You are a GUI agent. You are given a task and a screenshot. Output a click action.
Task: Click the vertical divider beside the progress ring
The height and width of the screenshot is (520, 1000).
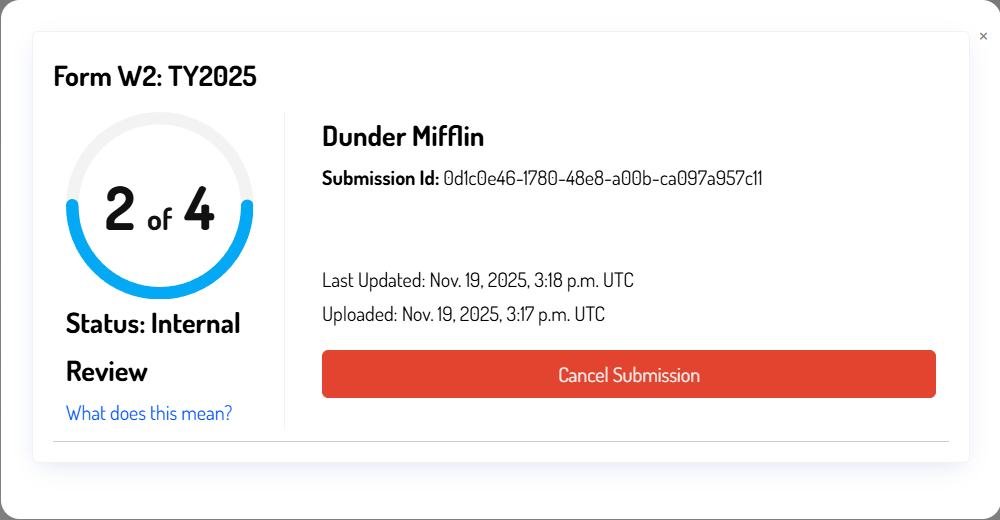pos(285,270)
